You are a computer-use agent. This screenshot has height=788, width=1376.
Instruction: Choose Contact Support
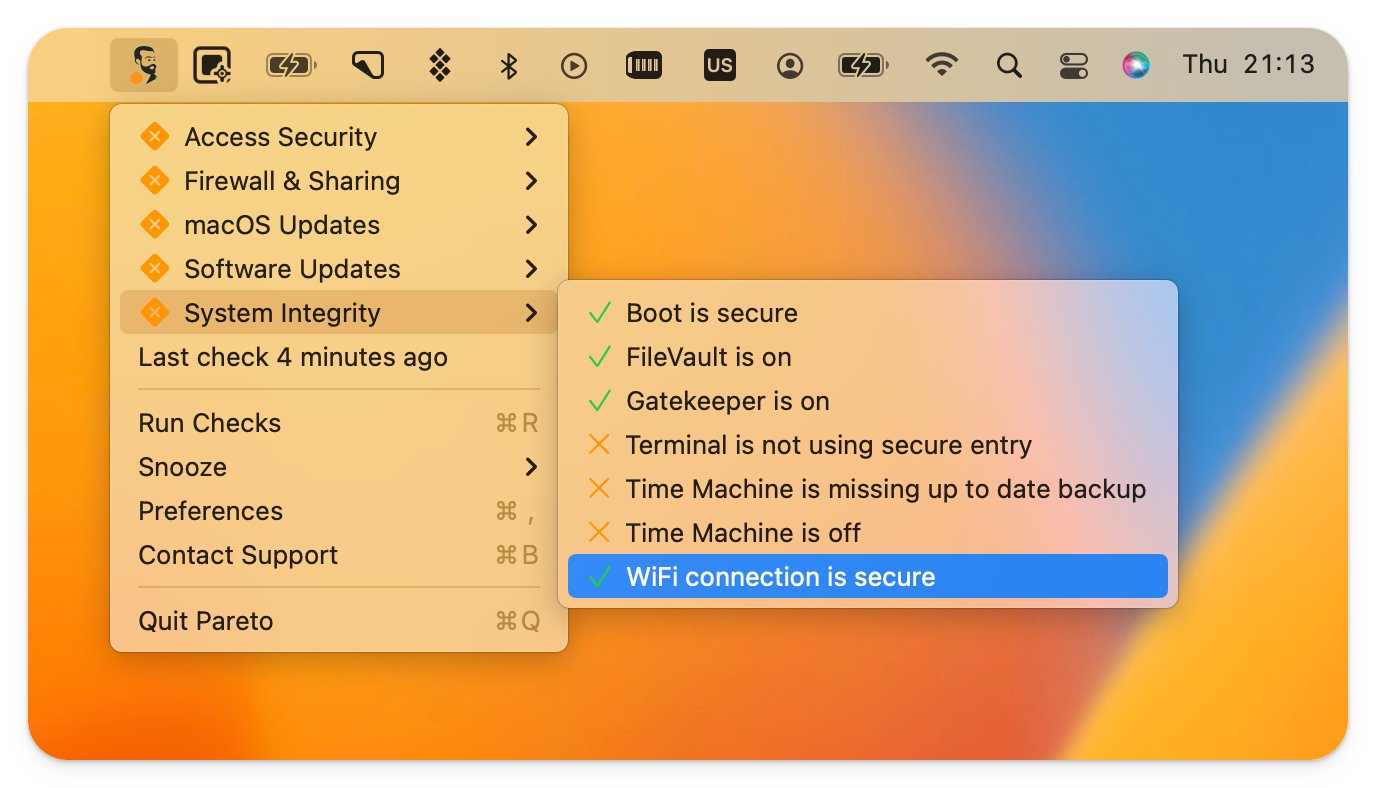coord(339,555)
